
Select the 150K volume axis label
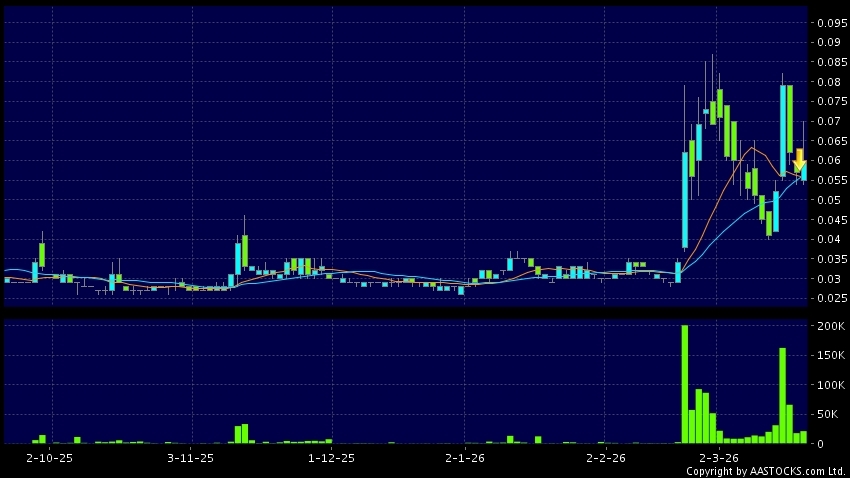click(828, 356)
